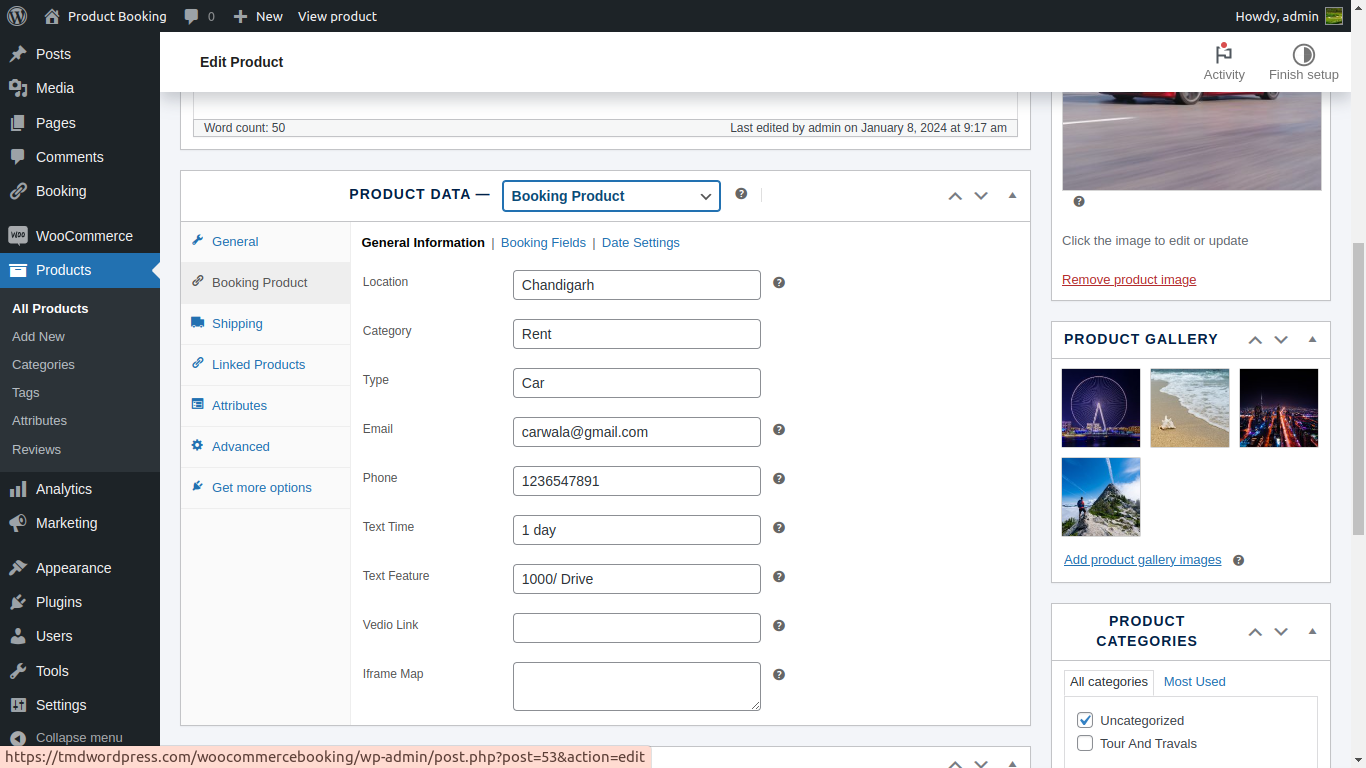The height and width of the screenshot is (768, 1366).
Task: Click the help icon next to Location field
Action: [x=779, y=283]
